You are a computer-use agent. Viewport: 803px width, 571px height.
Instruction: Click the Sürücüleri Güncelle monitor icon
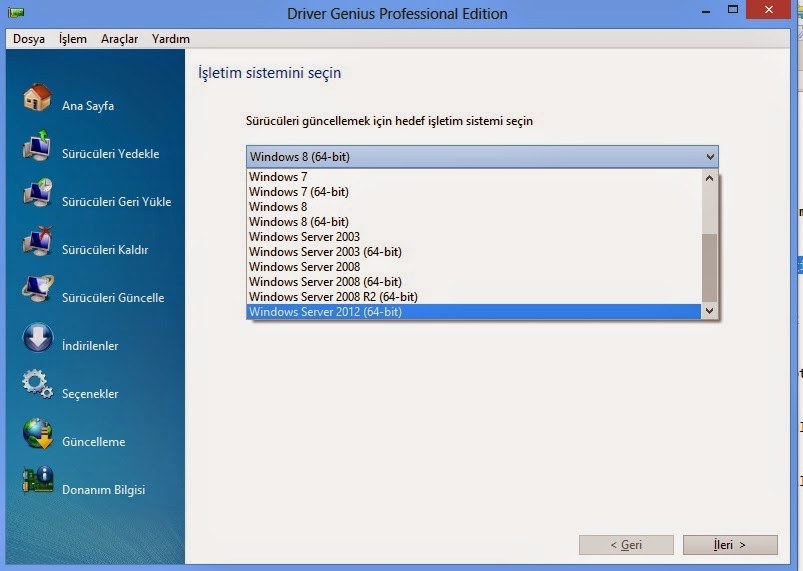click(37, 289)
